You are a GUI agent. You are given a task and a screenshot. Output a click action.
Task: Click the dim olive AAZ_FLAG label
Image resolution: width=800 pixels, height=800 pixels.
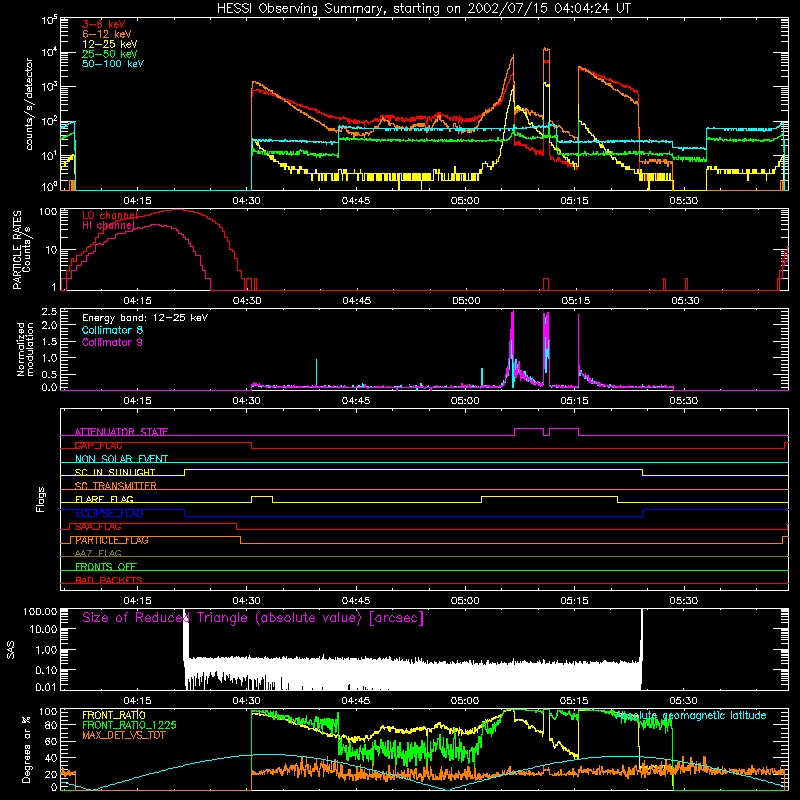[98, 553]
